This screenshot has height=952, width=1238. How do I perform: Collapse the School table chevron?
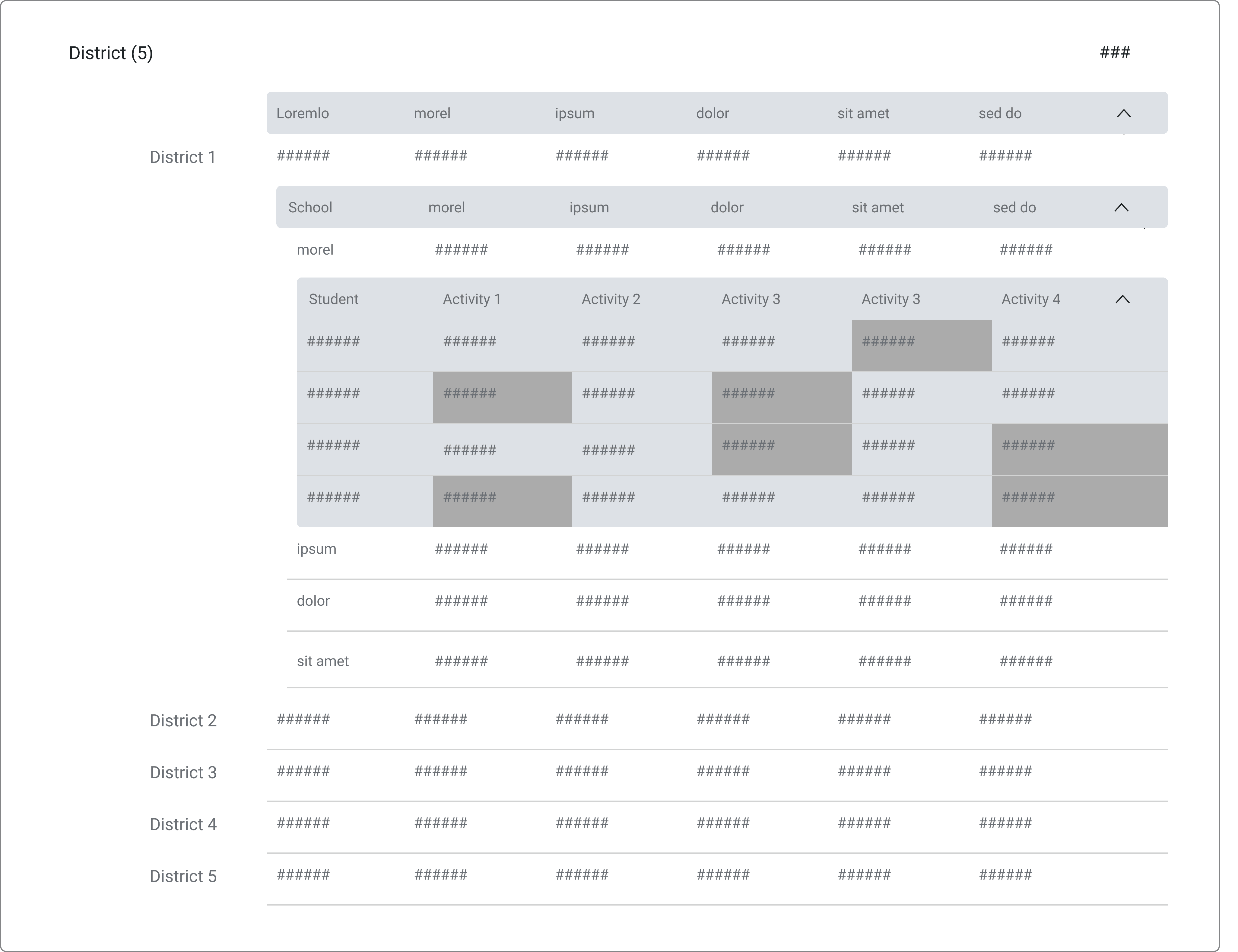click(1121, 208)
